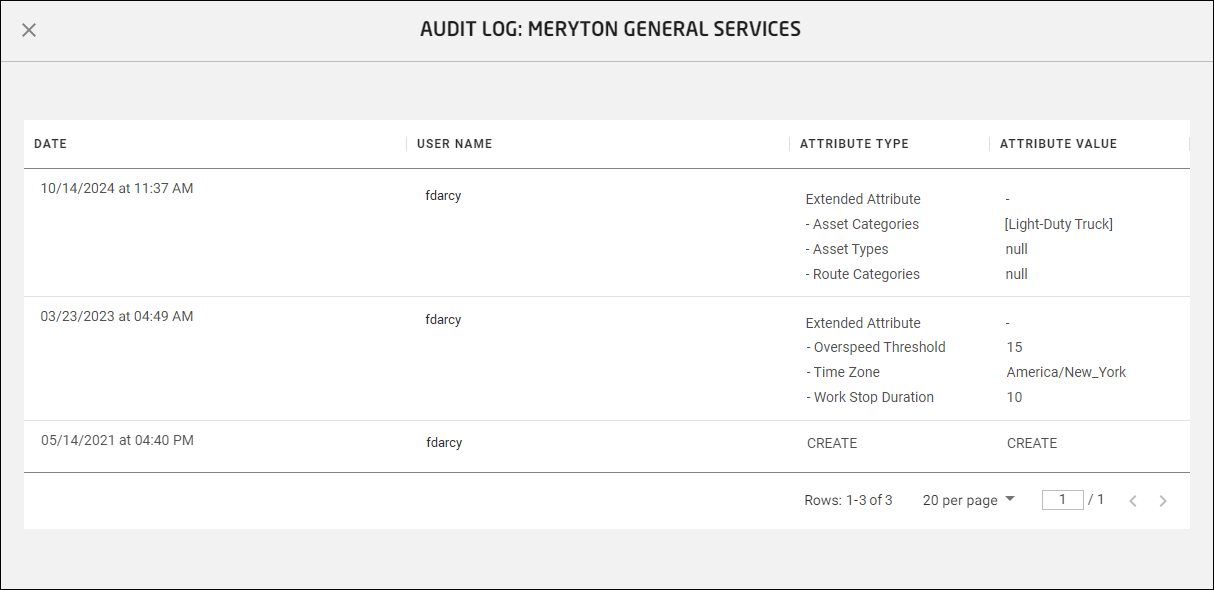1214x590 pixels.
Task: Click the page number input field
Action: click(x=1062, y=500)
